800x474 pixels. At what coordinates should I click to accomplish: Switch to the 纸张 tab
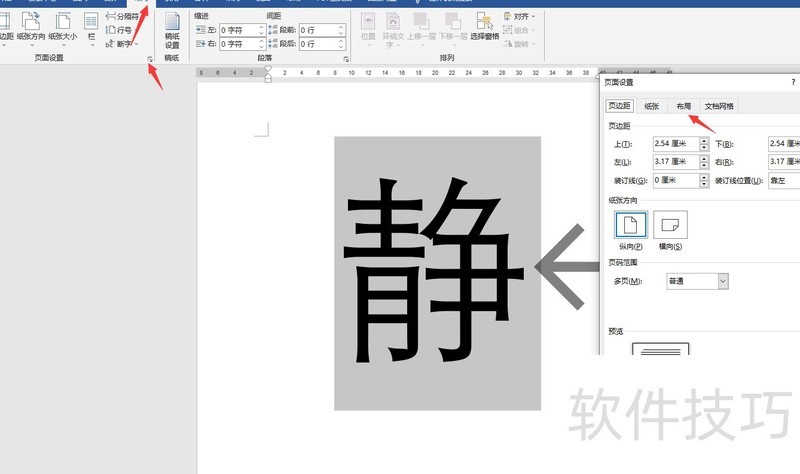pos(651,106)
